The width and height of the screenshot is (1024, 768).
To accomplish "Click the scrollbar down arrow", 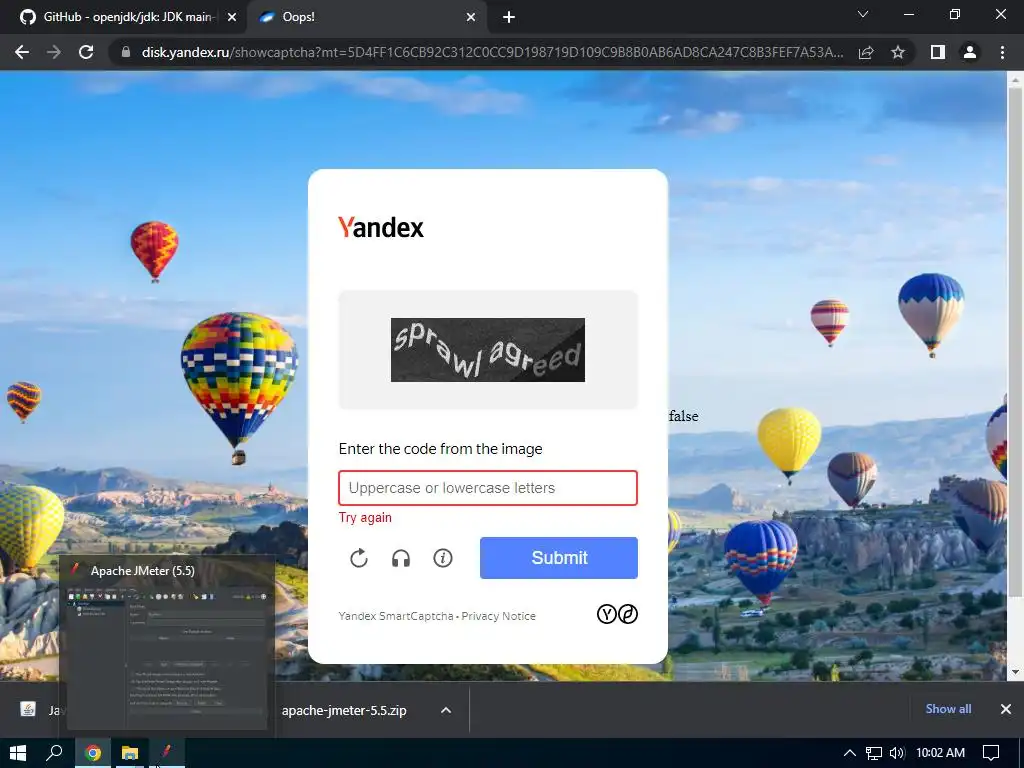I will pyautogui.click(x=1016, y=672).
